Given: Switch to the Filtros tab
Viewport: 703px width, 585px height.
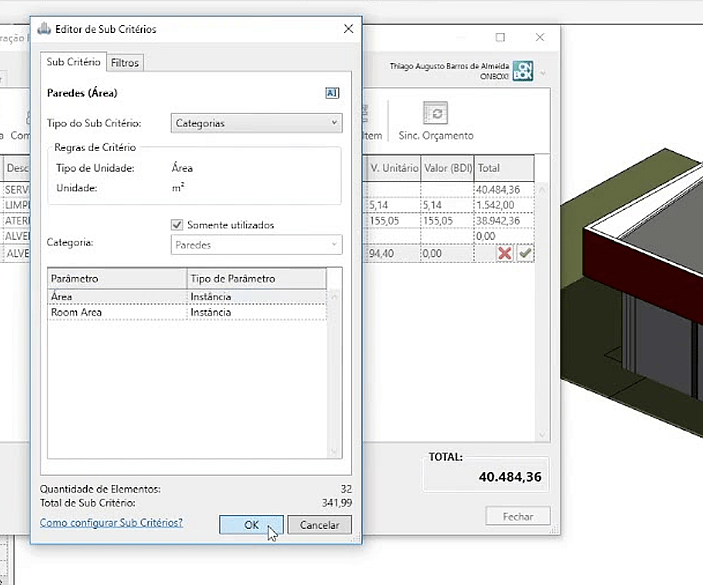Looking at the screenshot, I should tap(125, 63).
